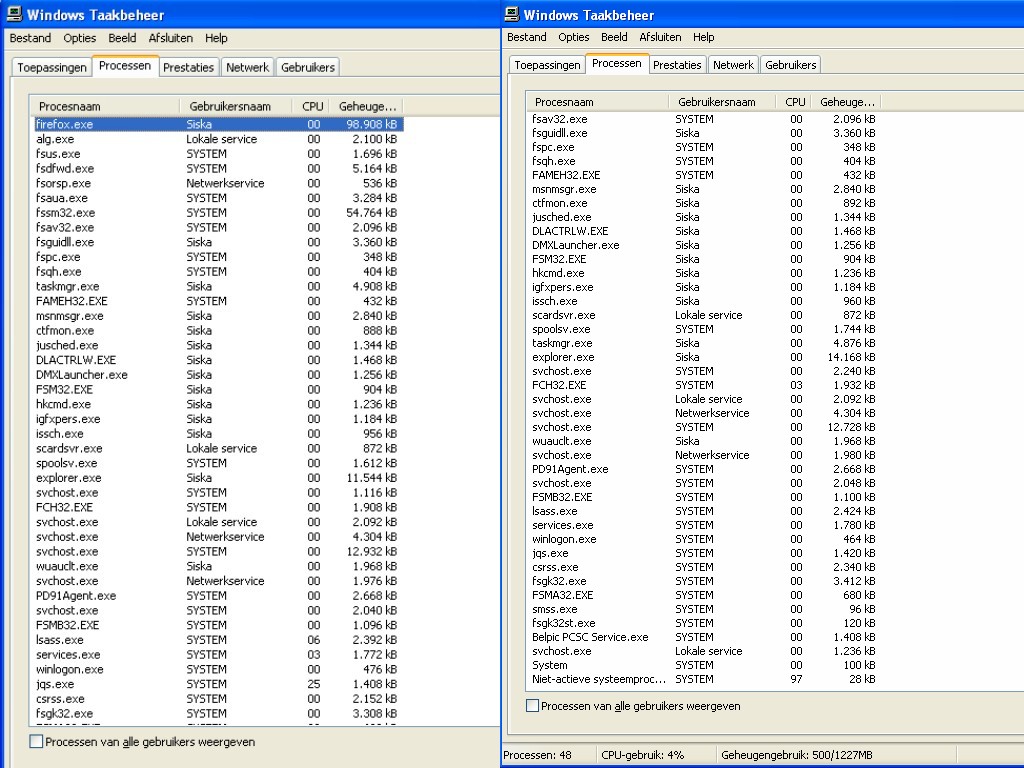Open Bestand menu in left window
This screenshot has height=768, width=1024.
[30, 38]
